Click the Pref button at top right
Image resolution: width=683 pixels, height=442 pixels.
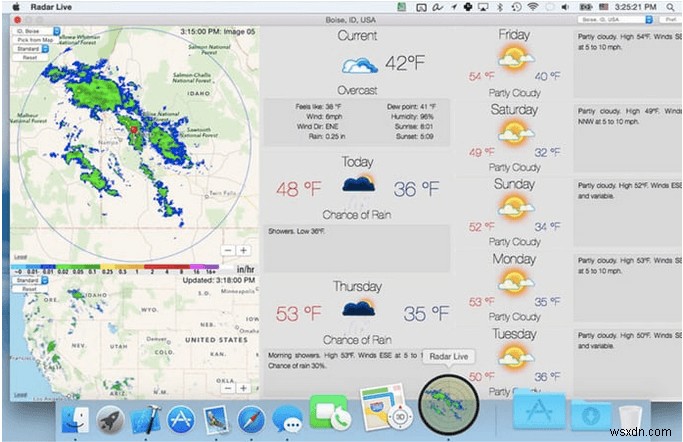tap(669, 20)
